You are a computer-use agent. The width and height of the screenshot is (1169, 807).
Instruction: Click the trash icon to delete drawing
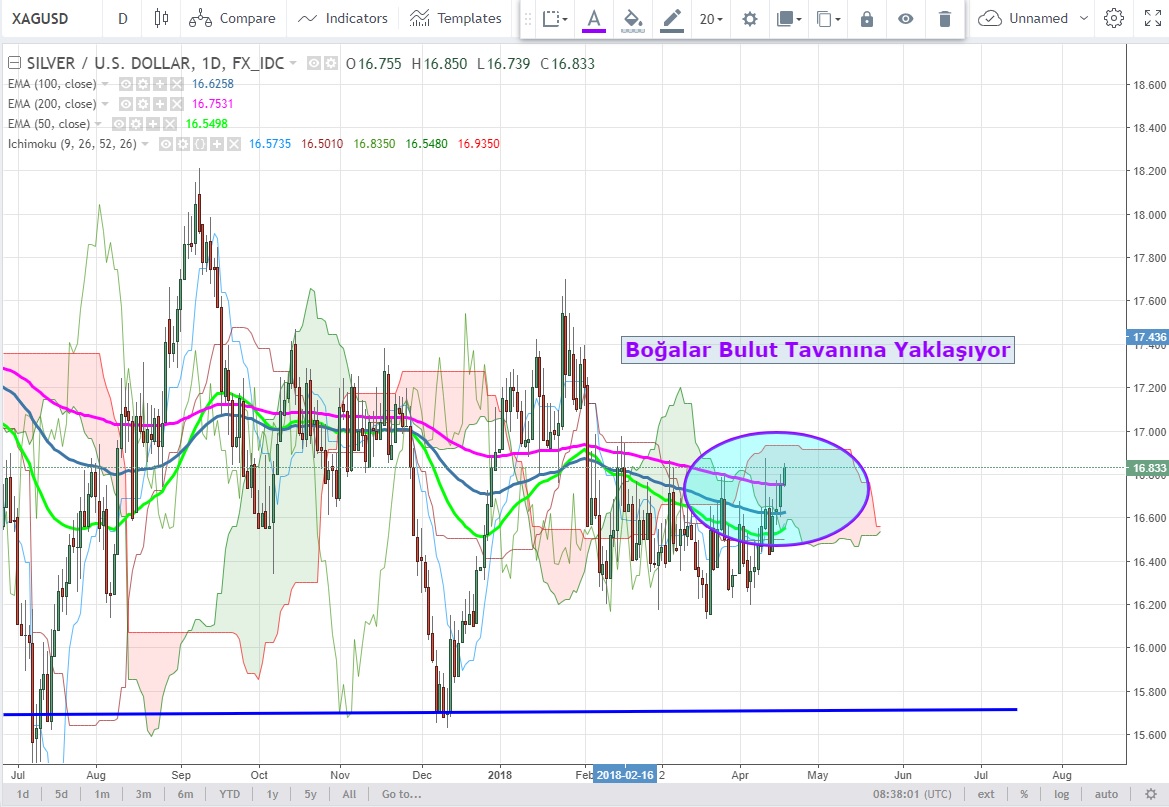pyautogui.click(x=945, y=19)
